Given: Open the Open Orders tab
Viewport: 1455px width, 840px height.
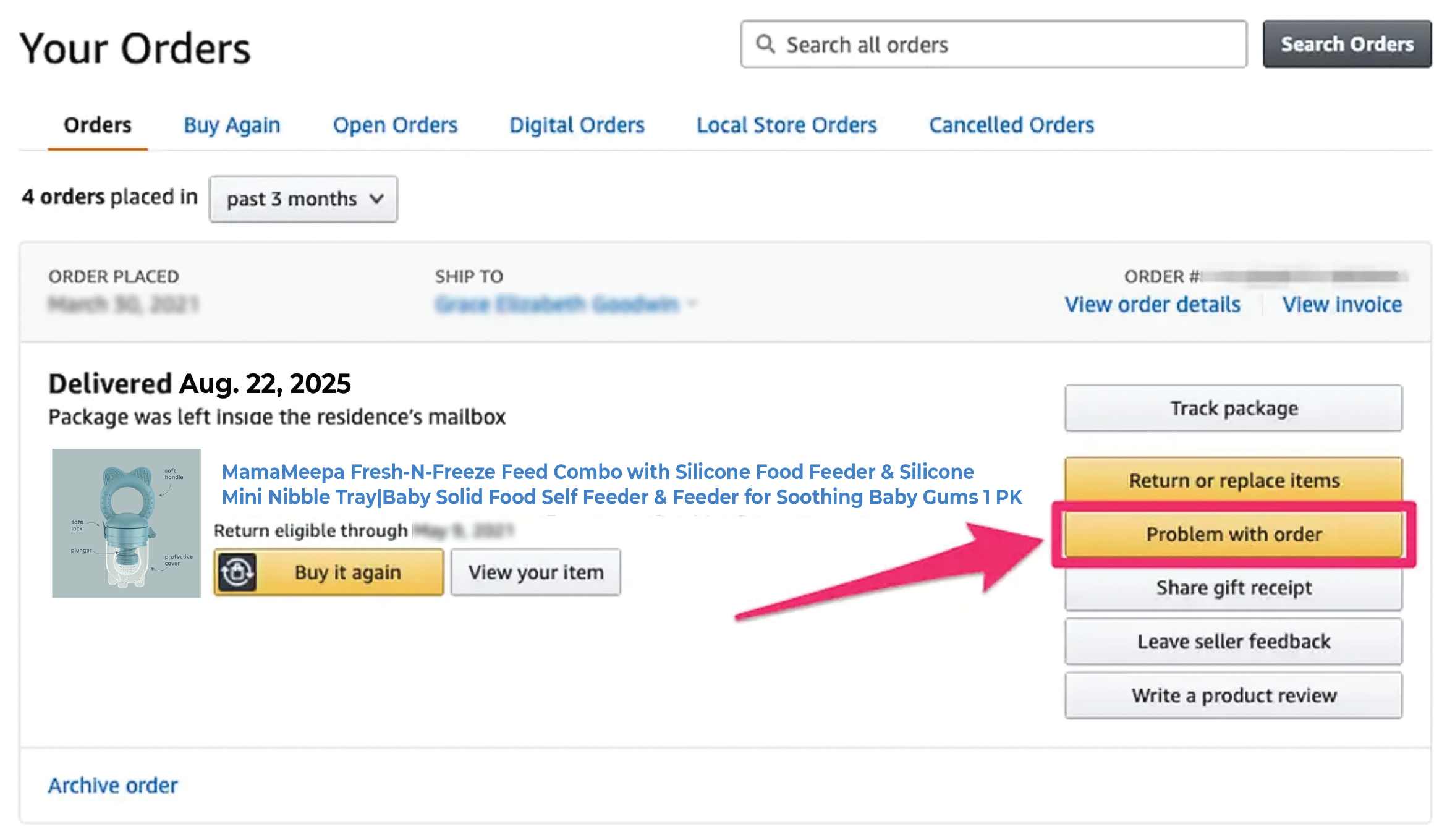Looking at the screenshot, I should 395,125.
